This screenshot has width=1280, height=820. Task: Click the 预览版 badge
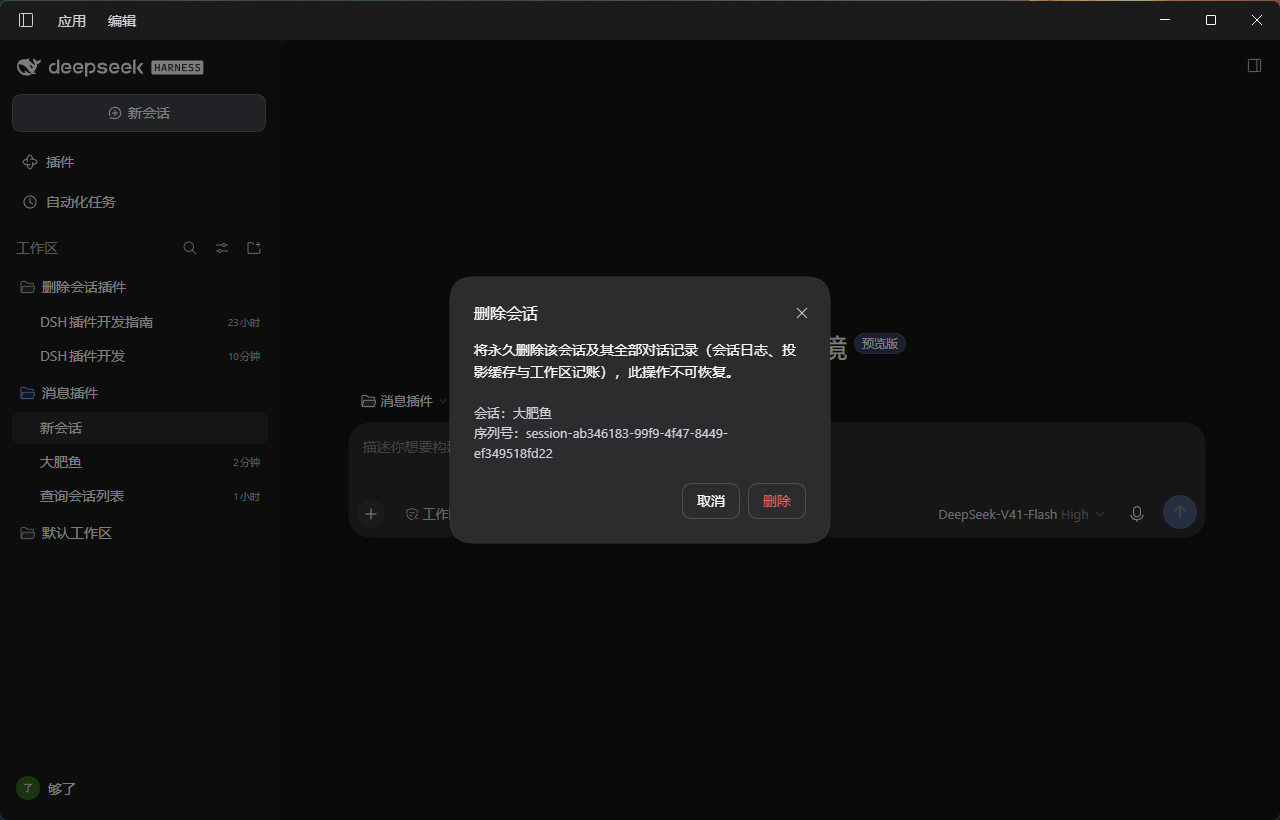coord(880,343)
